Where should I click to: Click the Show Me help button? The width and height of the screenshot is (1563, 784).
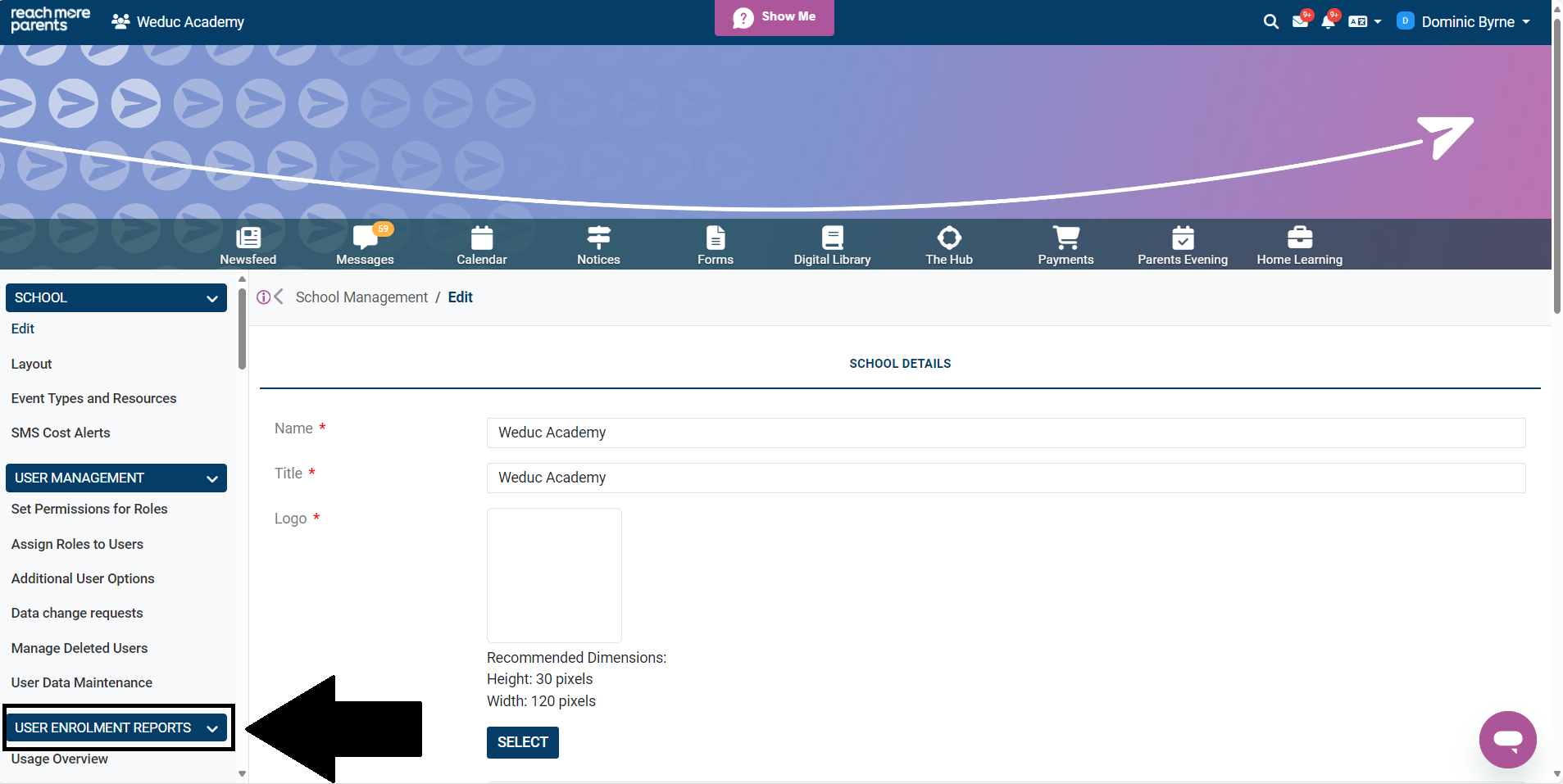[774, 17]
